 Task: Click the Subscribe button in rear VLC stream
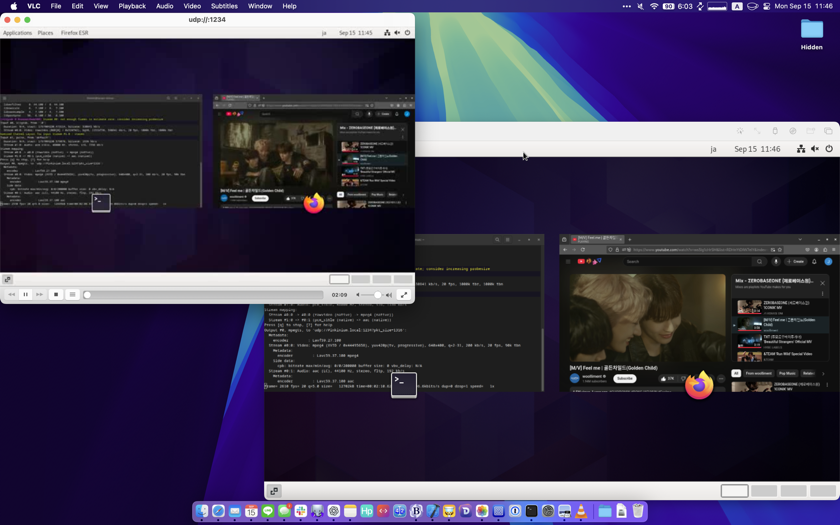[625, 378]
